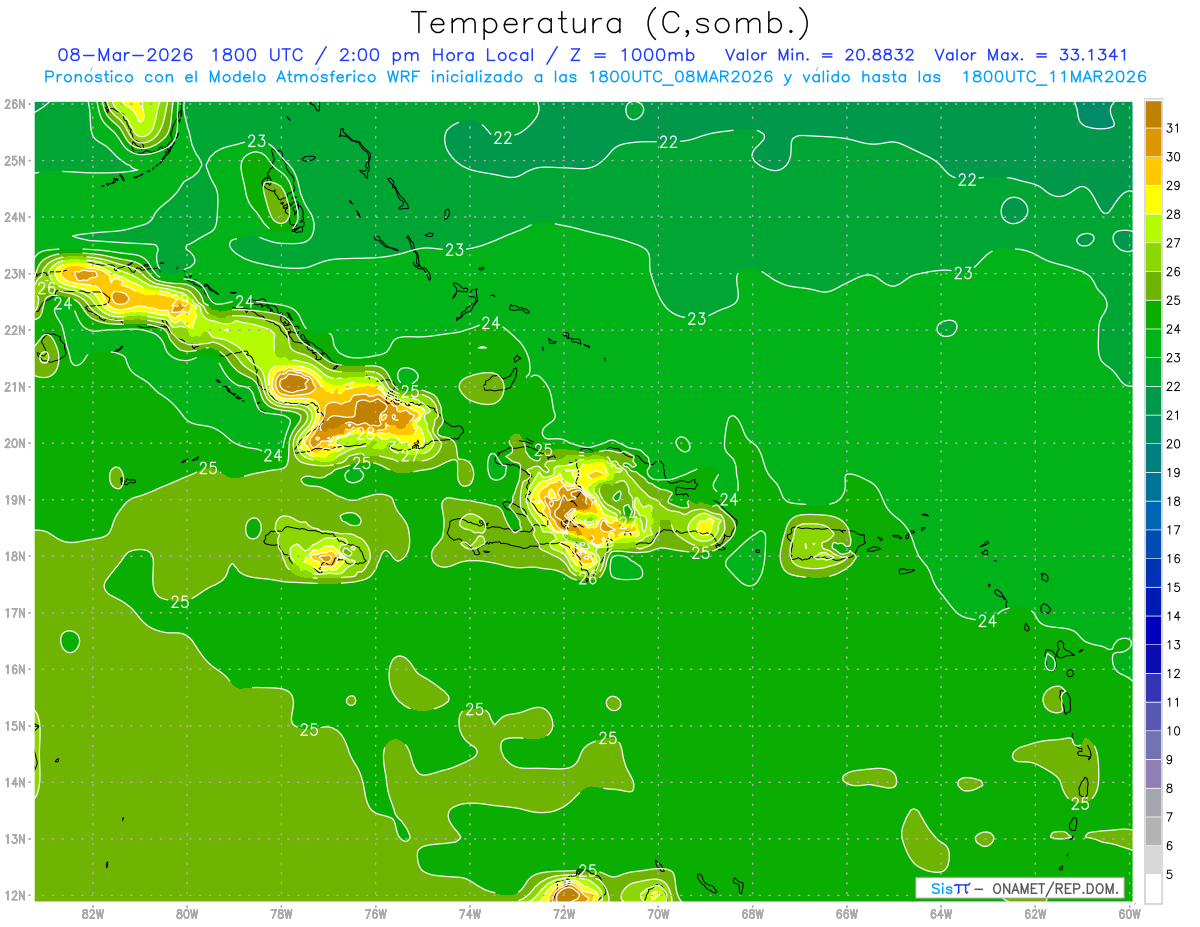1200x927 pixels.
Task: Click the legend scale value 11
Action: pyautogui.click(x=1173, y=702)
